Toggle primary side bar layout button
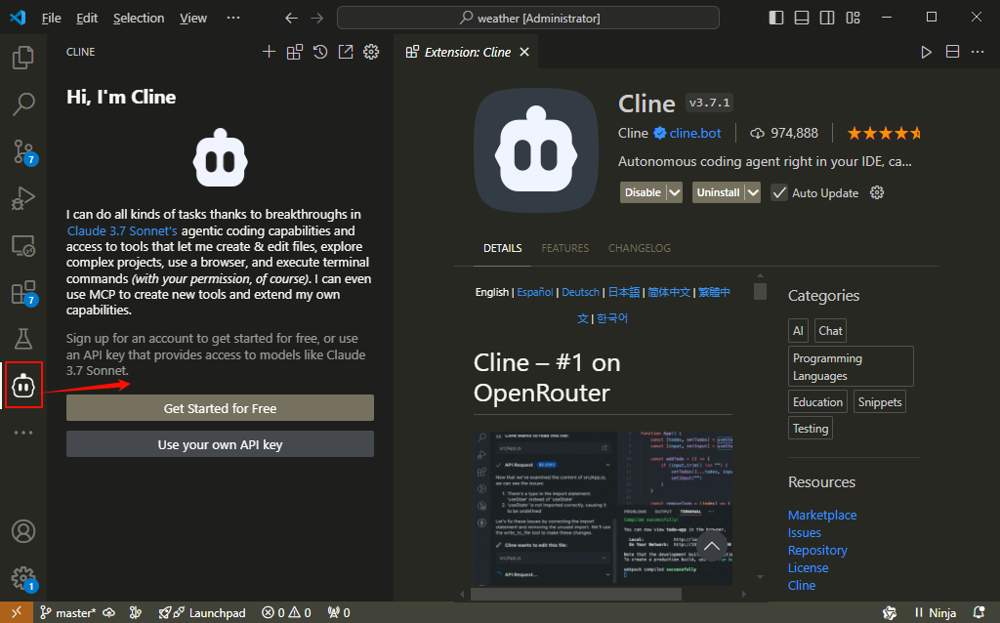Screen dimensions: 1000x623 pyautogui.click(x=776, y=18)
